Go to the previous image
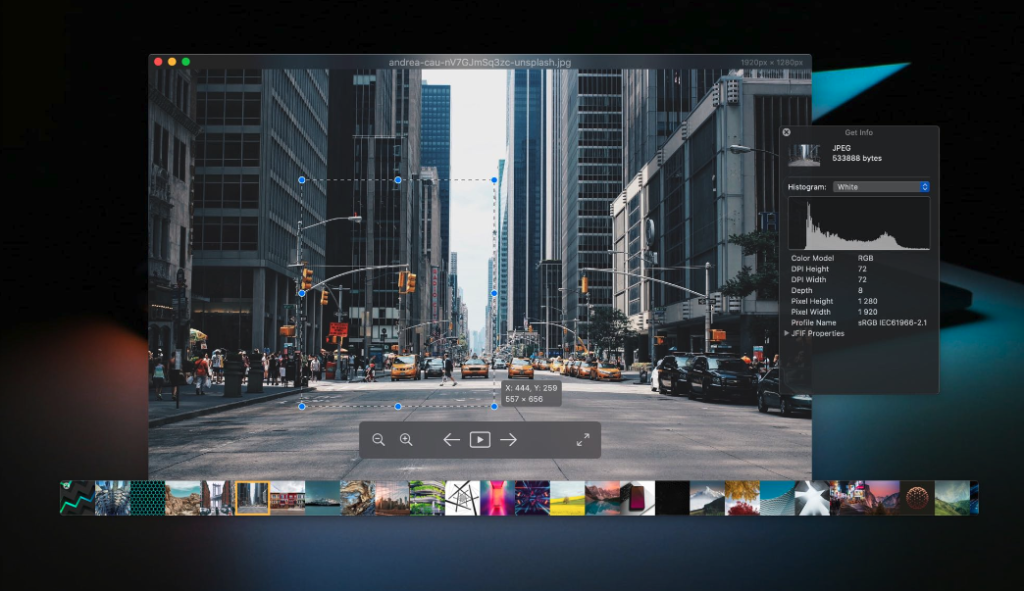1024x591 pixels. (451, 439)
